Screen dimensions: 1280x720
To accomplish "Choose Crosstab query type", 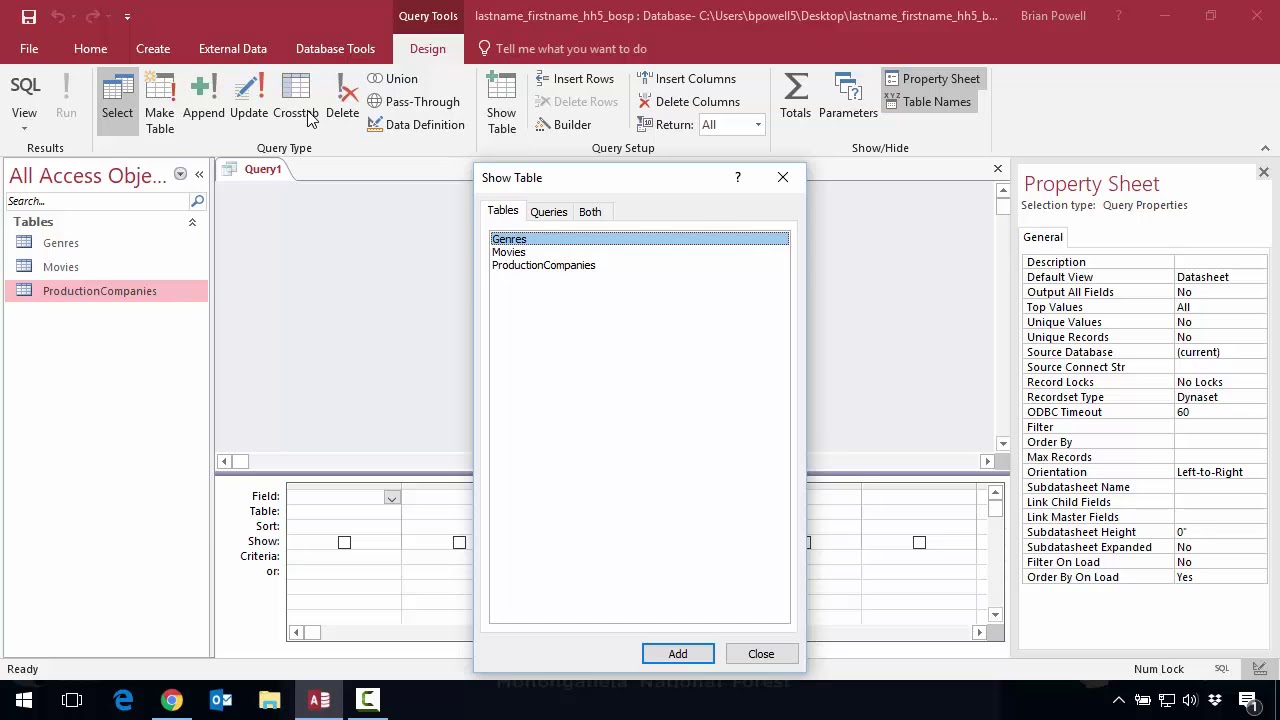I will pyautogui.click(x=295, y=98).
